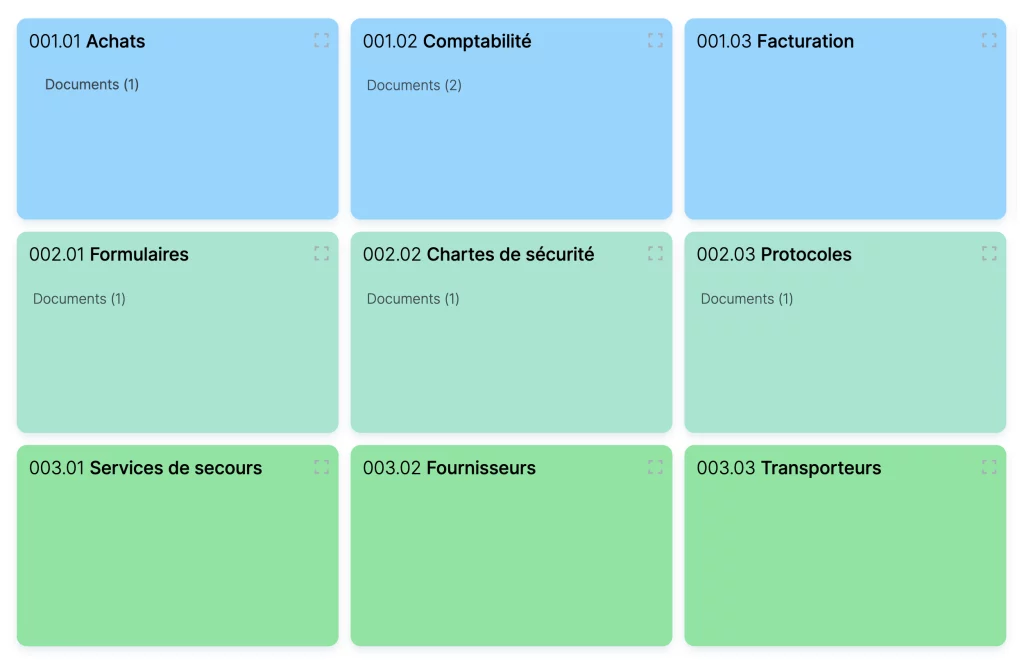Open fullscreen view for 003.01 Services de secours

pyautogui.click(x=322, y=467)
